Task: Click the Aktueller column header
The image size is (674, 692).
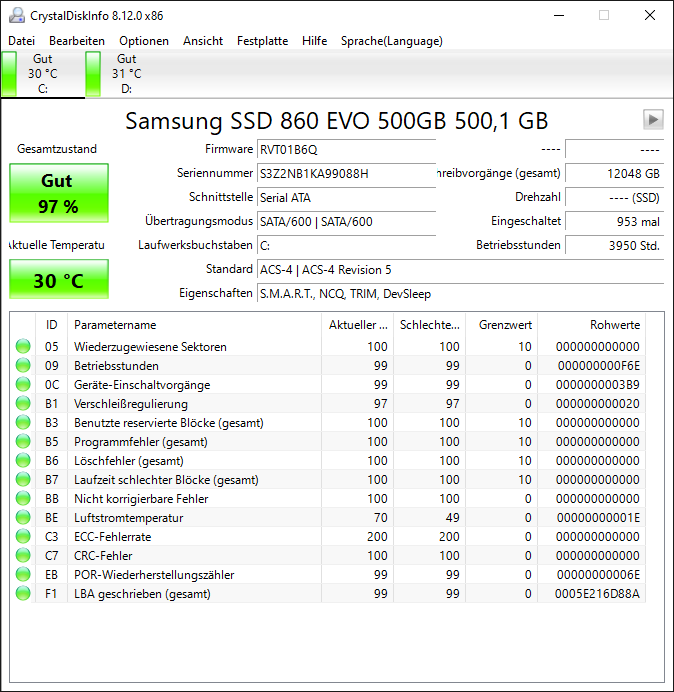Action: pos(358,325)
